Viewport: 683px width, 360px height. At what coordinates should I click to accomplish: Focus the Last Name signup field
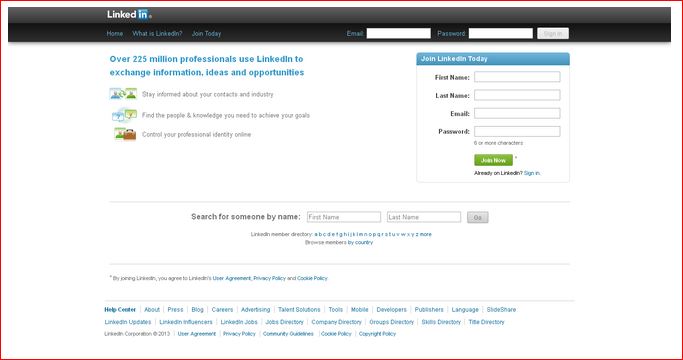(x=517, y=95)
